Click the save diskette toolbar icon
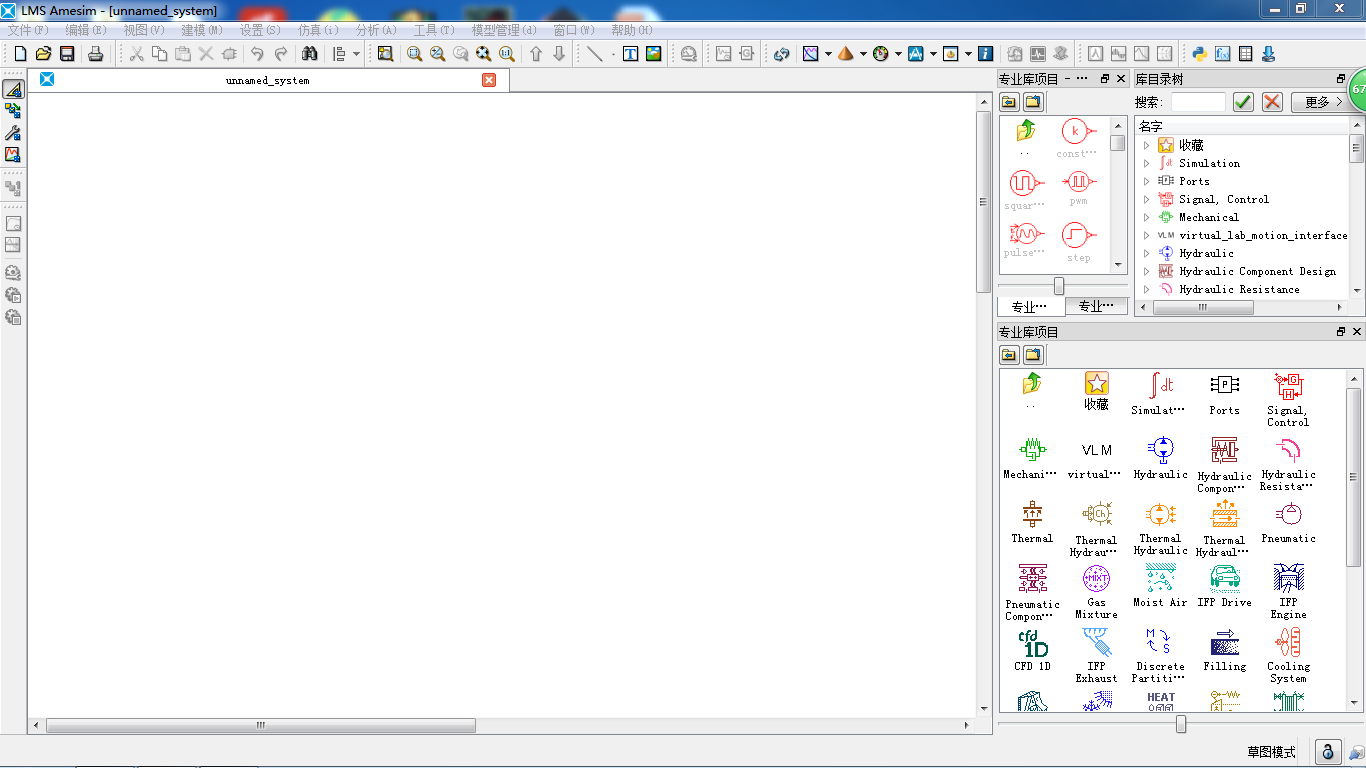This screenshot has width=1366, height=768. coord(67,54)
